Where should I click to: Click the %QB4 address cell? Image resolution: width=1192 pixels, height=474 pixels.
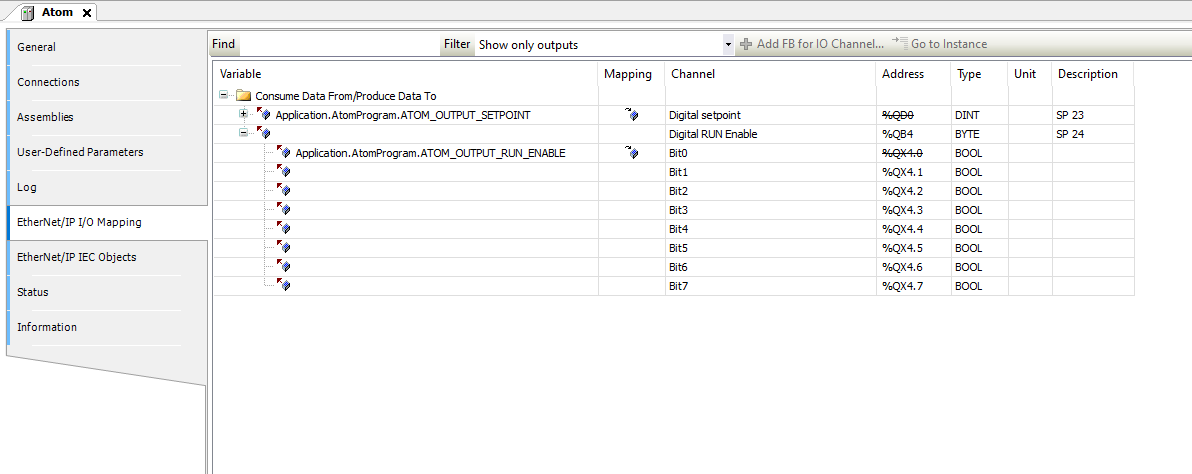[x=914, y=134]
